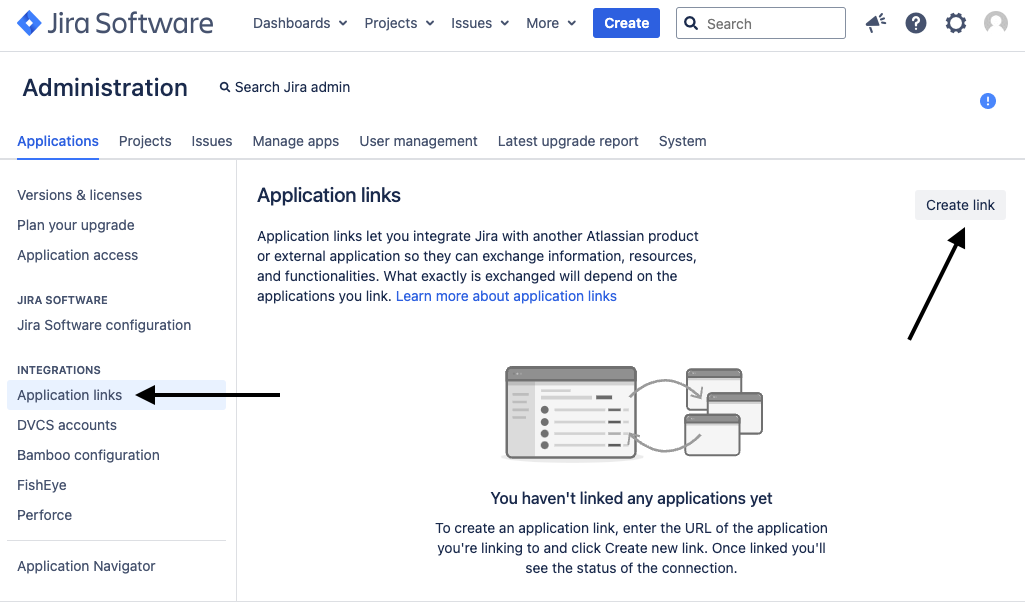This screenshot has height=604, width=1025.
Task: Focus the top Search input field
Action: 760,24
